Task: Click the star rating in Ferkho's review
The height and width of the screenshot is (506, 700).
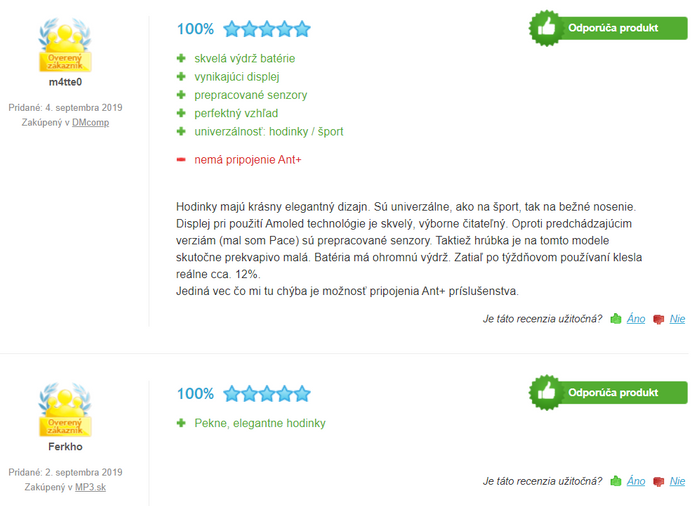Action: click(267, 394)
